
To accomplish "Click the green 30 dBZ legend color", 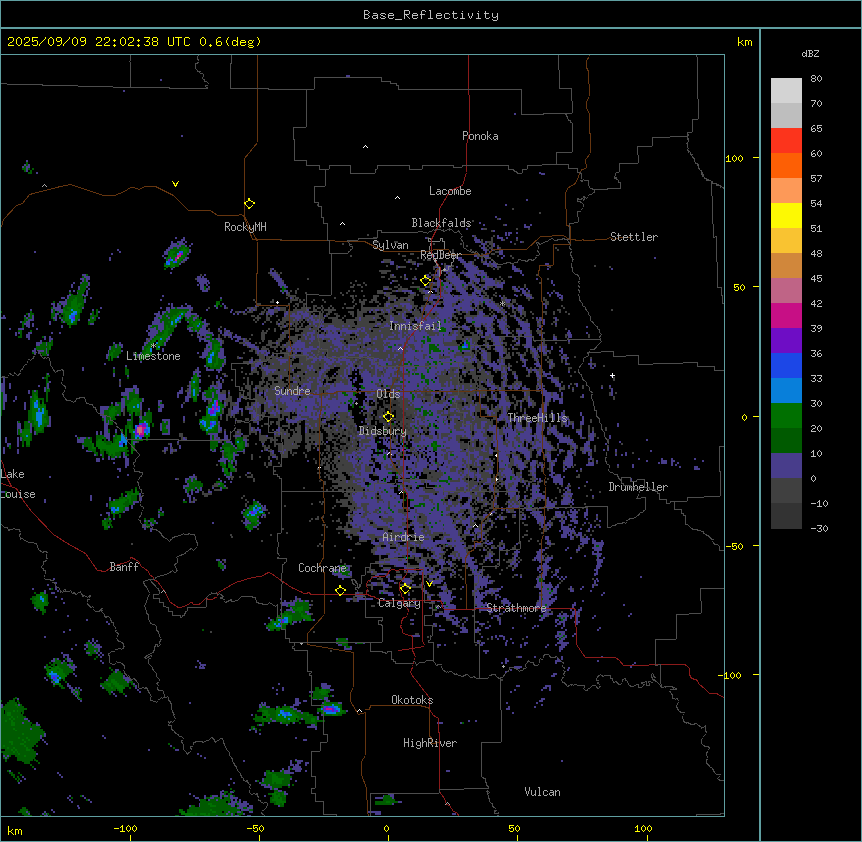I will click(x=786, y=415).
